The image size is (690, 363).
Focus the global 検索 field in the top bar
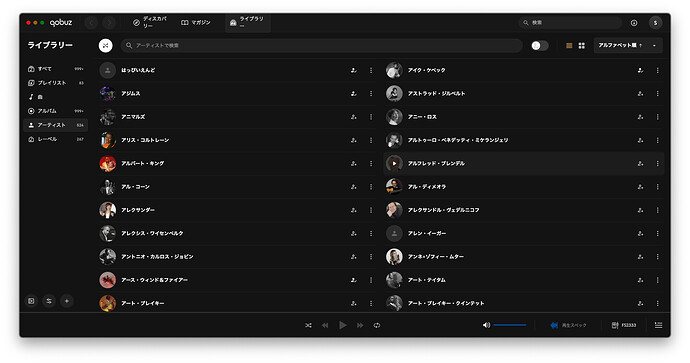point(570,22)
